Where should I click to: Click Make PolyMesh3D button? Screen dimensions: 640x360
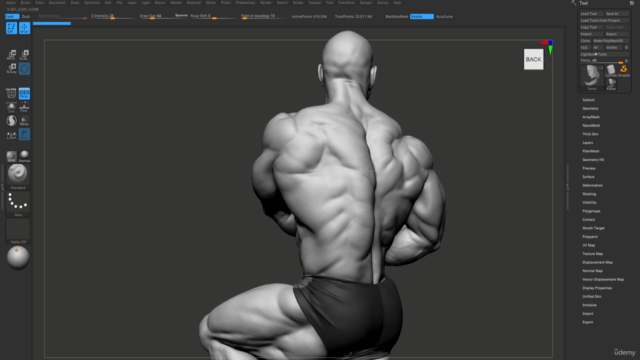(611, 41)
